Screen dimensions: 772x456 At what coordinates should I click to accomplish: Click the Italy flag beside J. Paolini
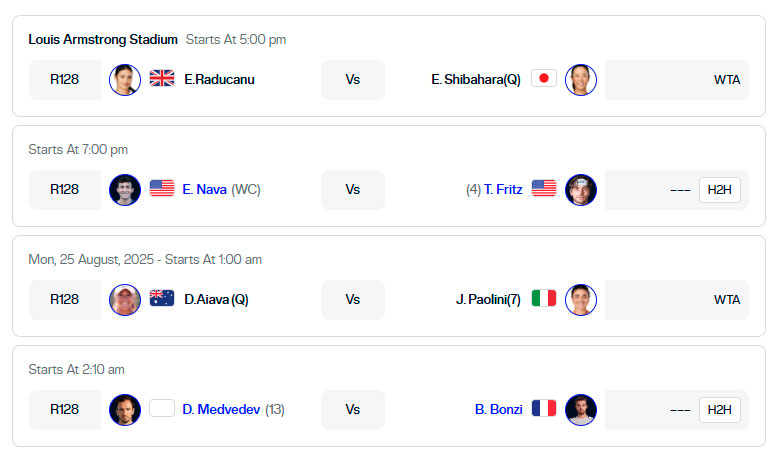point(544,298)
